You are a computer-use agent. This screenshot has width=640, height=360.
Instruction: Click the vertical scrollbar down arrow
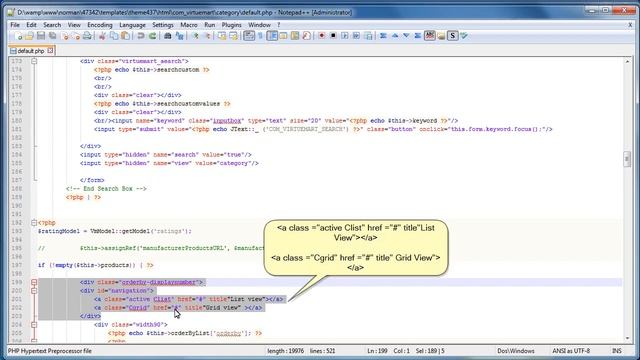point(627,338)
